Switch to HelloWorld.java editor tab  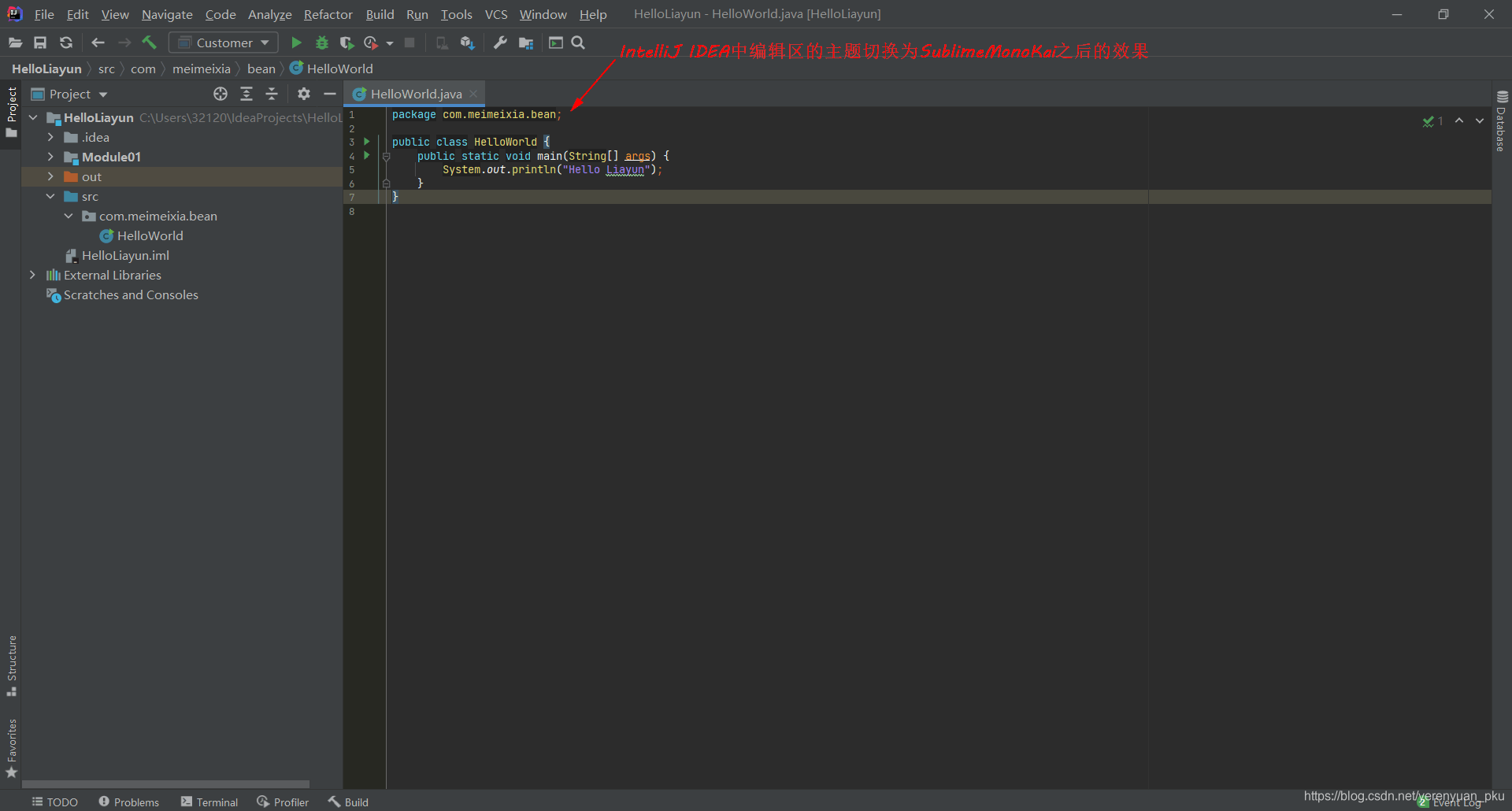(x=416, y=94)
